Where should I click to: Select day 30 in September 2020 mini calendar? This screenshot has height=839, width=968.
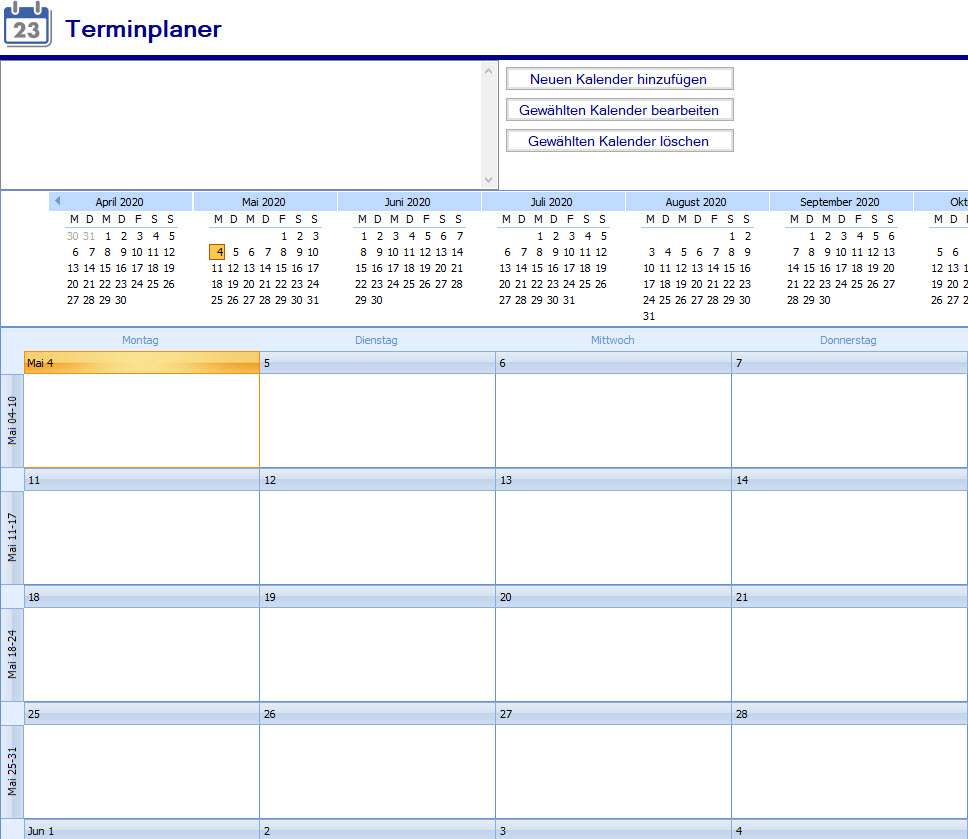(825, 300)
